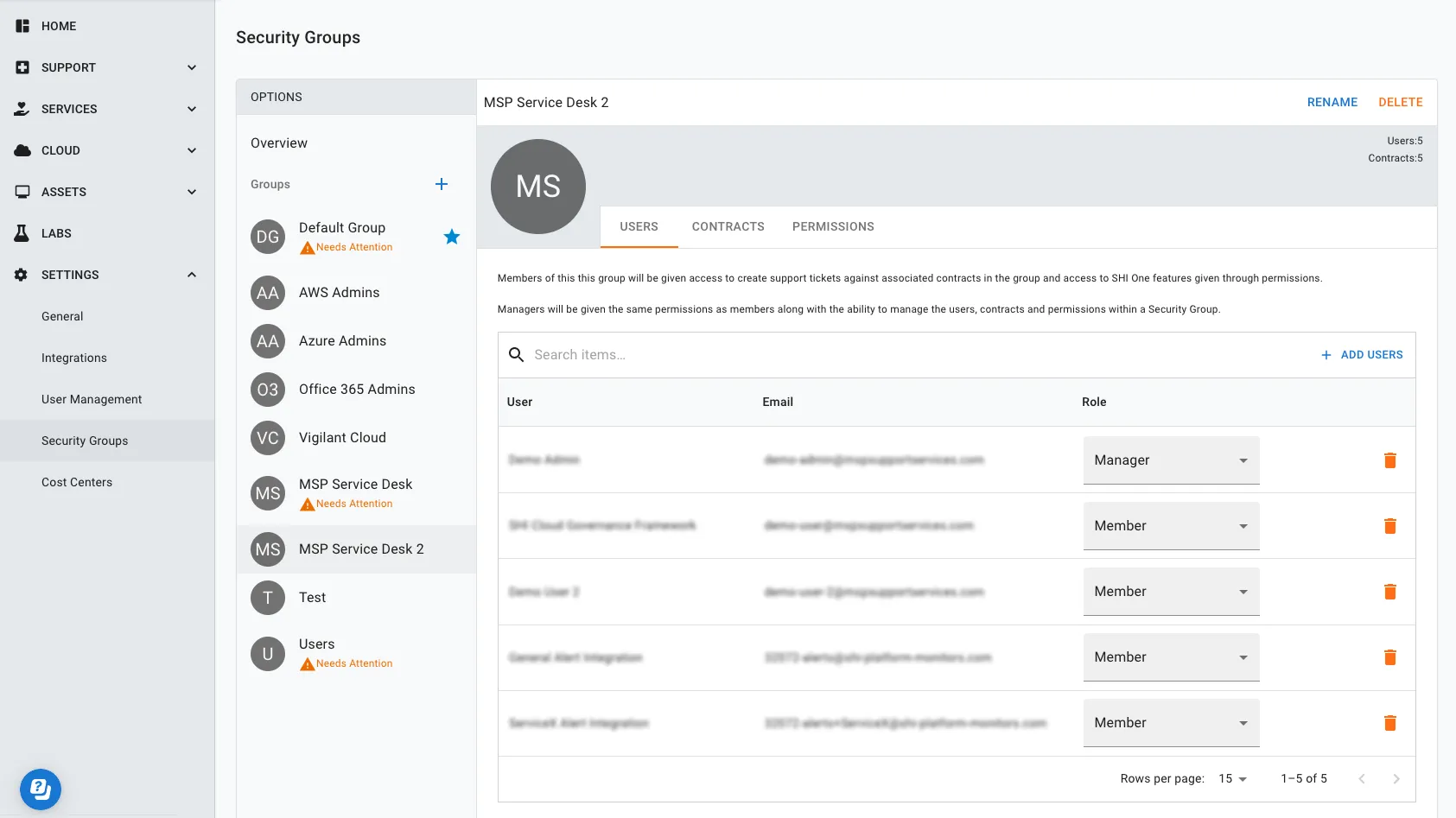Viewport: 1456px width, 818px height.
Task: Click the Rename button
Action: (x=1332, y=102)
